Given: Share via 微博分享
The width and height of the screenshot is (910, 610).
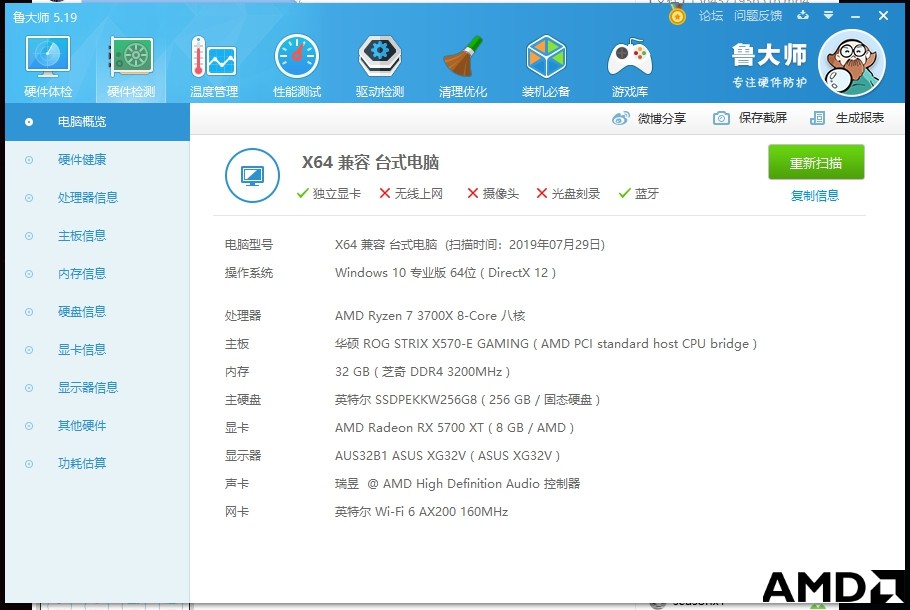Looking at the screenshot, I should coord(649,118).
